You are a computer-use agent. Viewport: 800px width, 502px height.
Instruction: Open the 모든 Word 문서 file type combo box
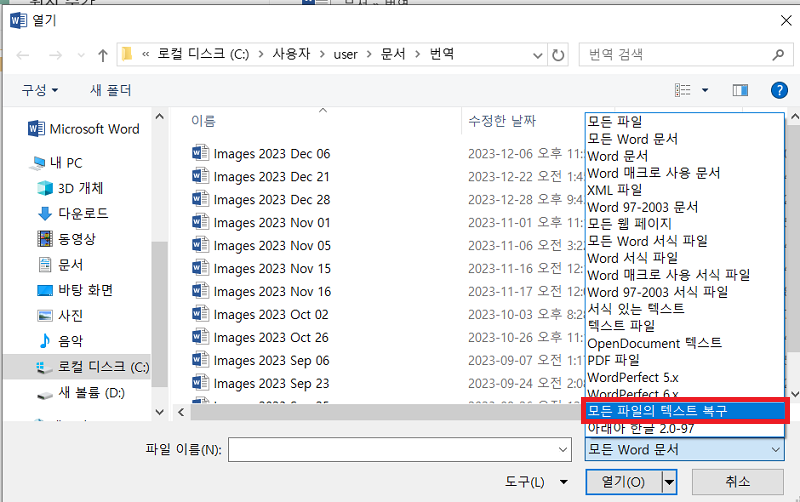[684, 449]
